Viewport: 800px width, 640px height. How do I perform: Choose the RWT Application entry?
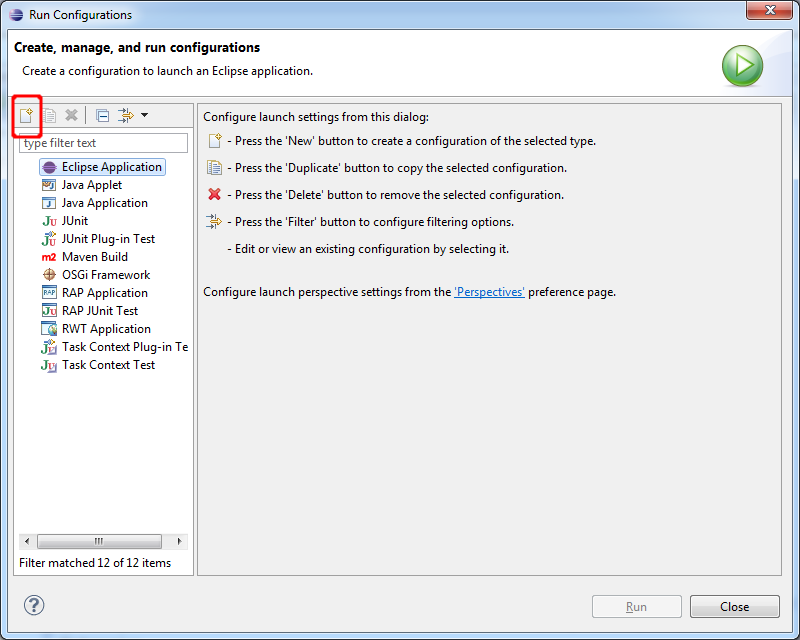pos(106,329)
